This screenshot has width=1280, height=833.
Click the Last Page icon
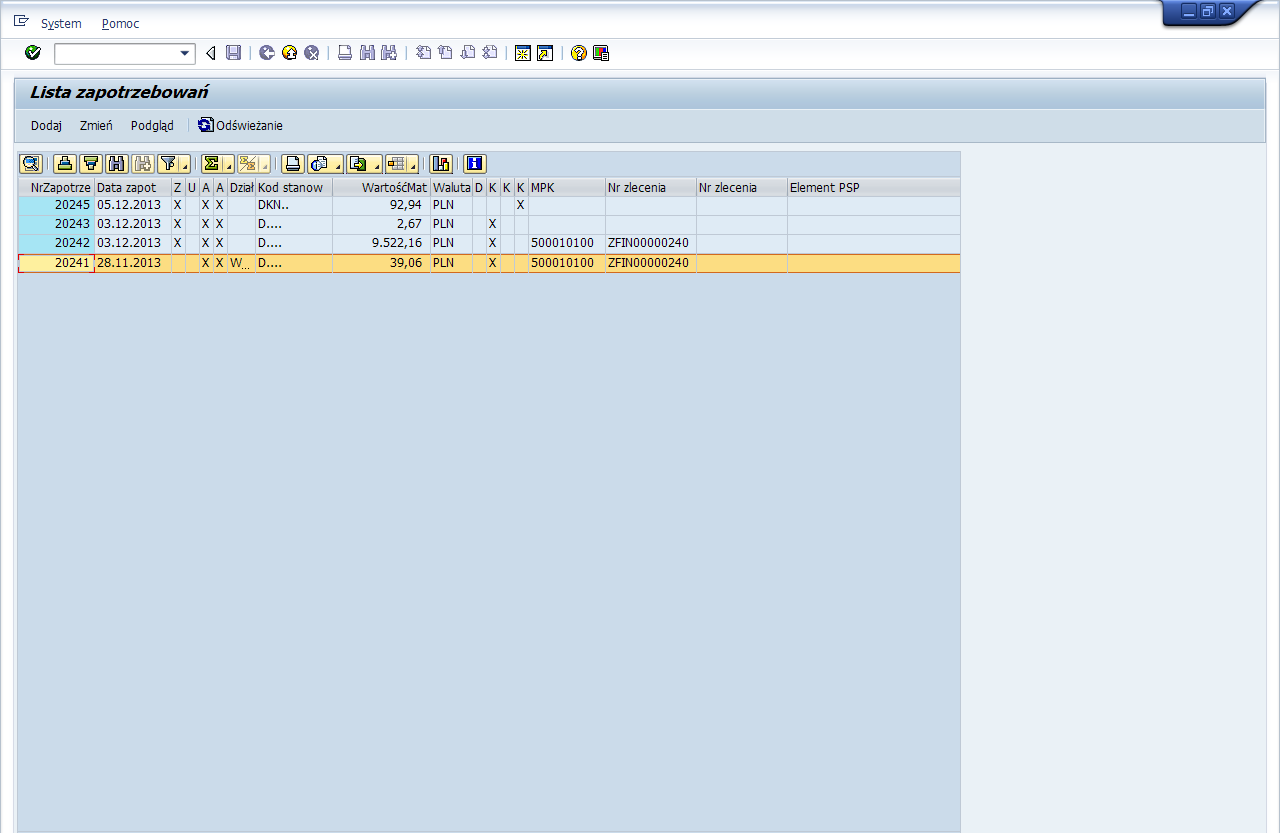[489, 53]
